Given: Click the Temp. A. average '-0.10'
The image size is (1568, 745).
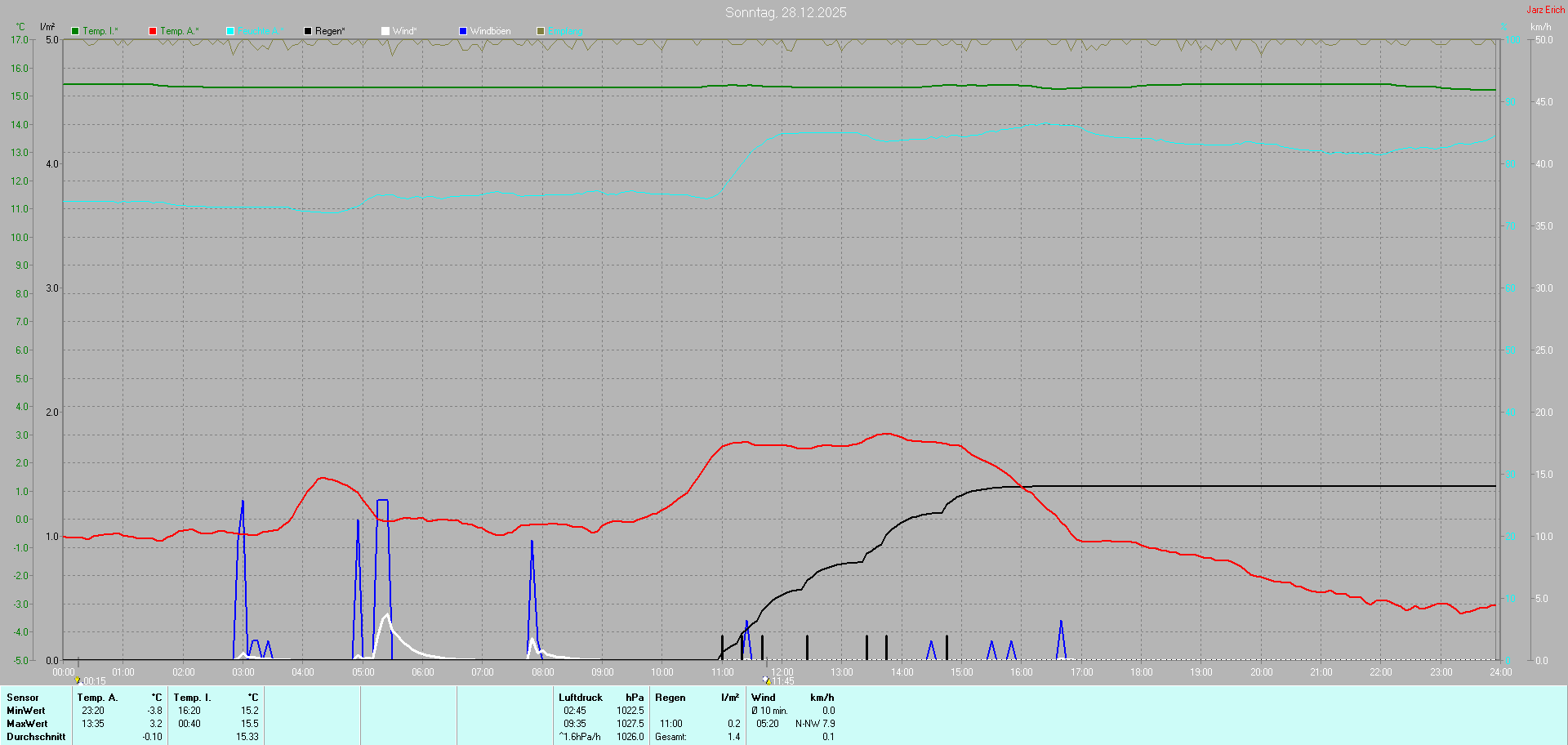Looking at the screenshot, I should pos(152,737).
